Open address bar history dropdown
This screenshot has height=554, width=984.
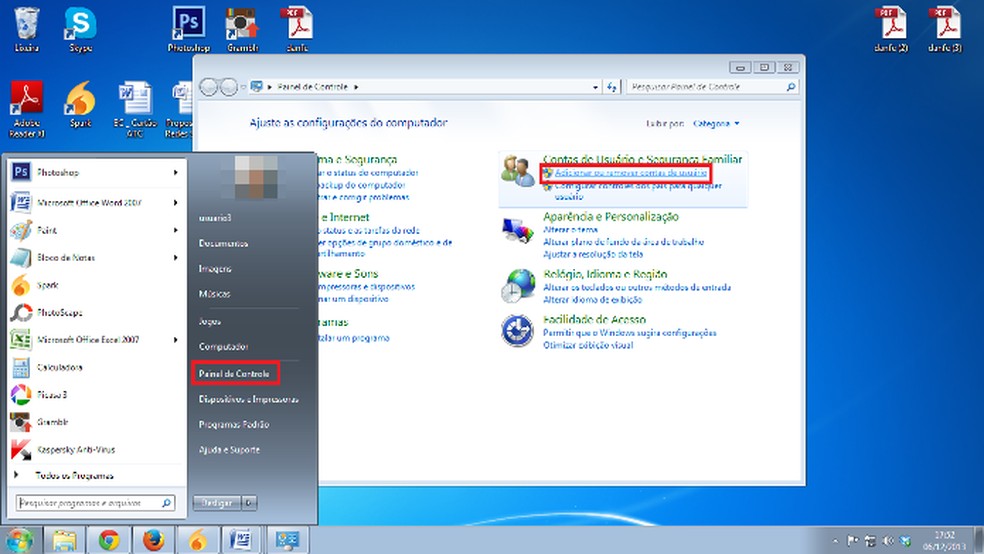[595, 87]
